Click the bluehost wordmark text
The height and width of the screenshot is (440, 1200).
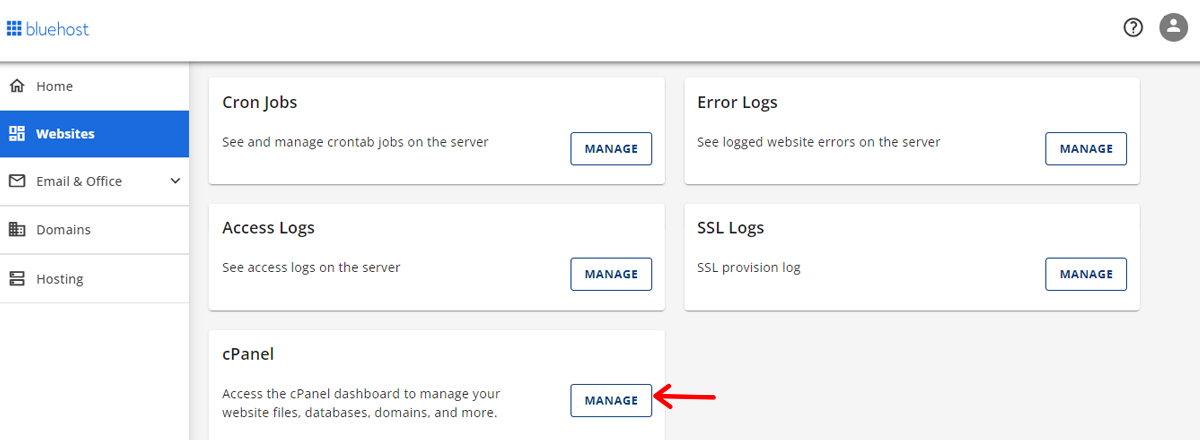coord(57,29)
